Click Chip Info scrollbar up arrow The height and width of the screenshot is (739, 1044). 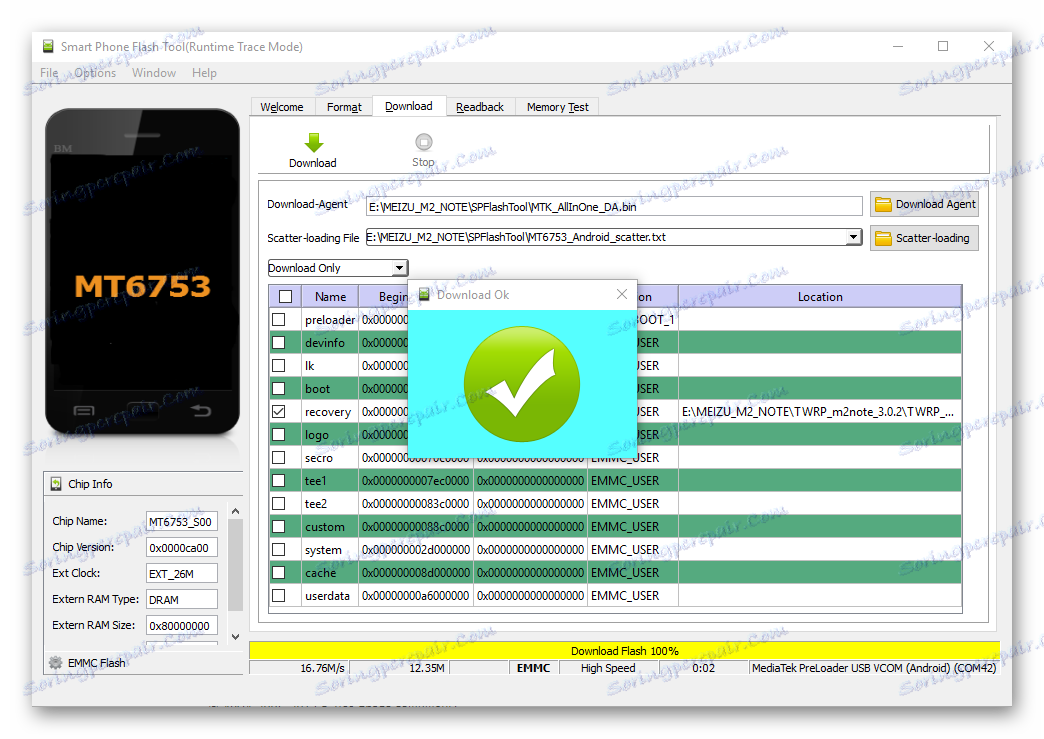pos(235,511)
